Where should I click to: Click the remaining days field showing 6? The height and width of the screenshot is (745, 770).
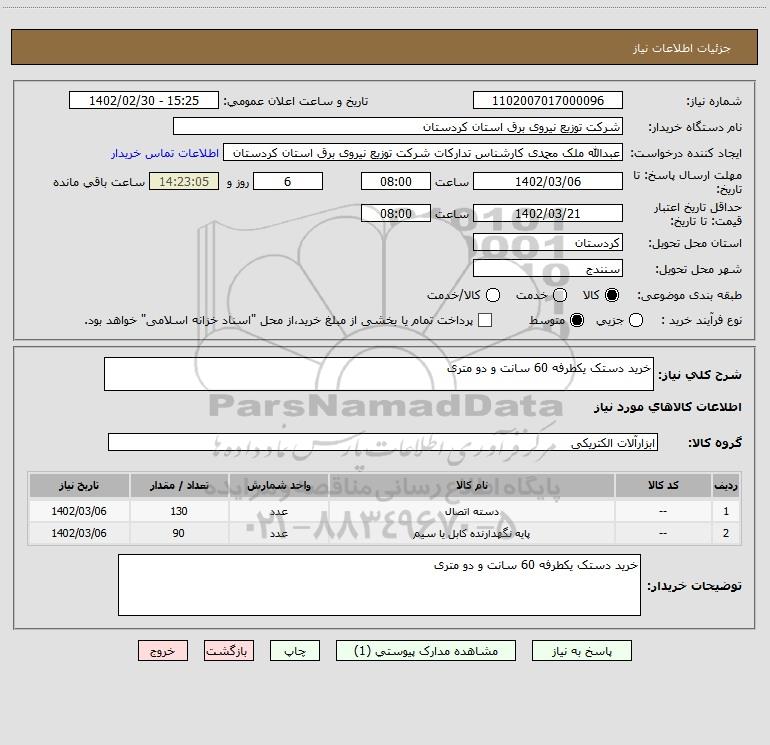tap(288, 181)
